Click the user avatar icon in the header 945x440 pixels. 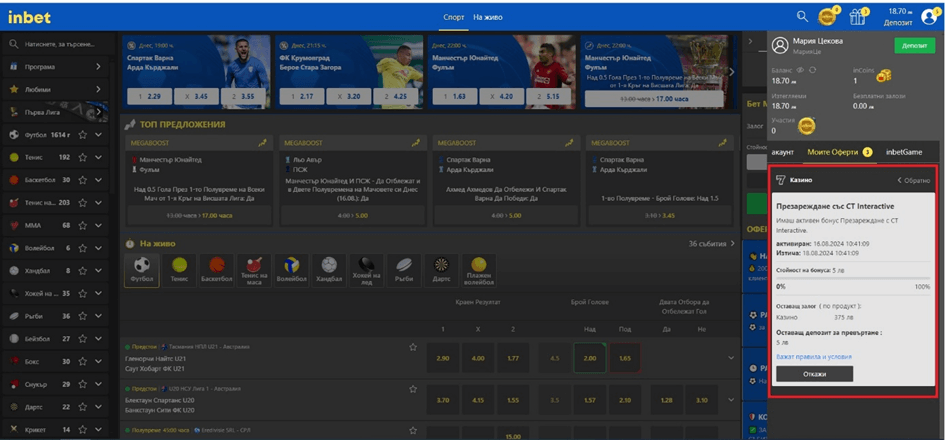point(929,17)
